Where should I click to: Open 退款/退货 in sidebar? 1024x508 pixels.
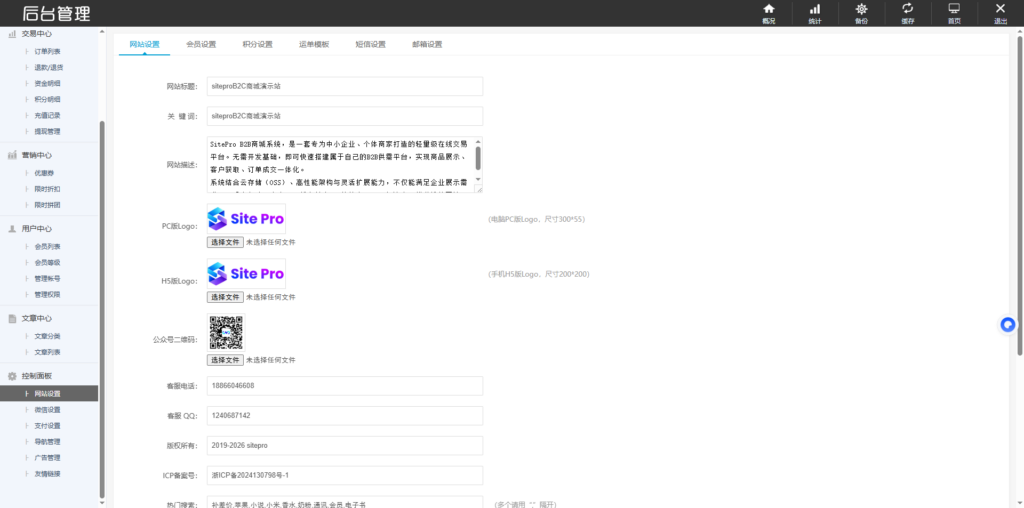click(49, 67)
